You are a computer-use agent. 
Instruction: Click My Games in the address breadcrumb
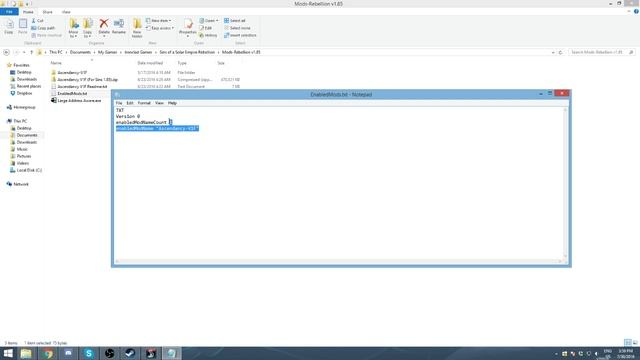107,52
